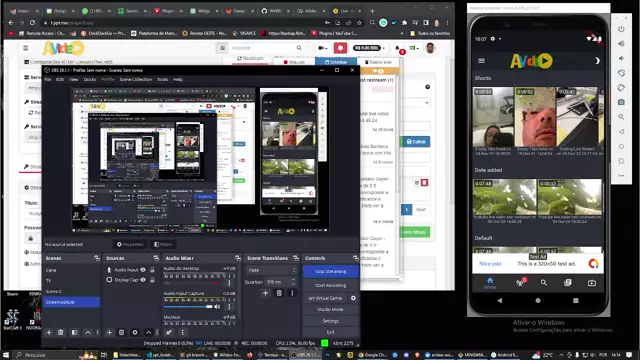The image size is (640, 360).
Task: Open advanced audio properties in Audio Mixer
Action: pyautogui.click(x=169, y=332)
